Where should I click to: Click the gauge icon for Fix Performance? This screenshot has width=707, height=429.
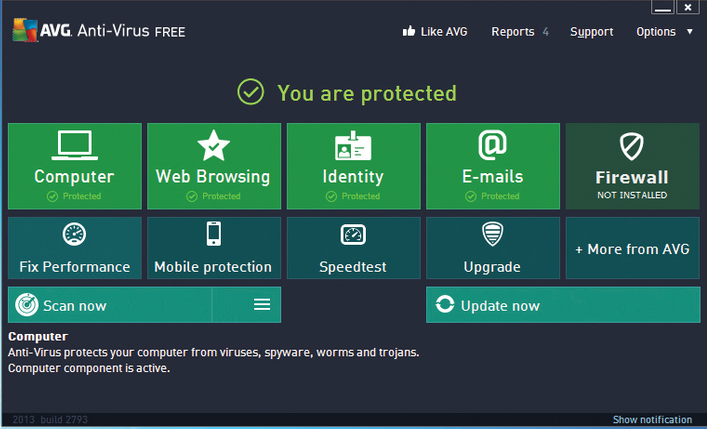pos(74,234)
